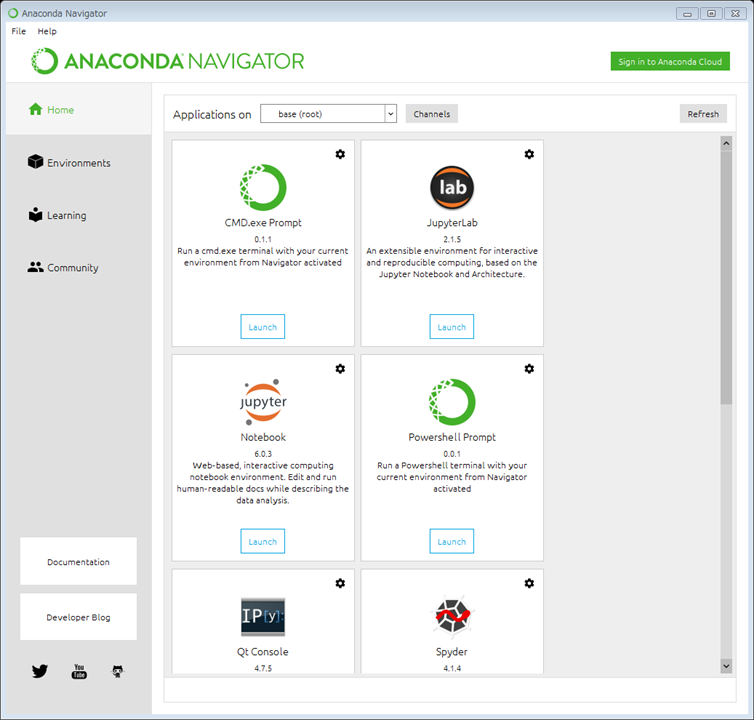
Task: Click the scrollbar down arrow
Action: tap(726, 666)
